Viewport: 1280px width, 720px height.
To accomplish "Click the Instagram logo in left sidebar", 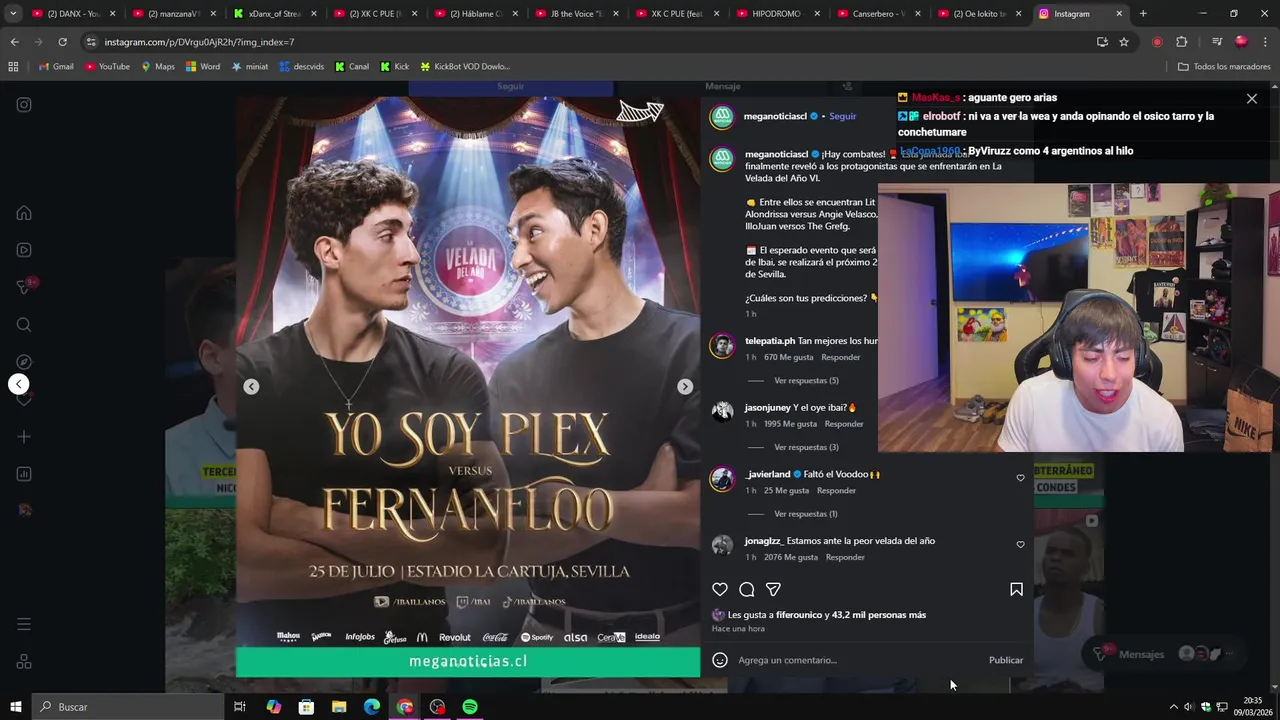I will pos(24,104).
